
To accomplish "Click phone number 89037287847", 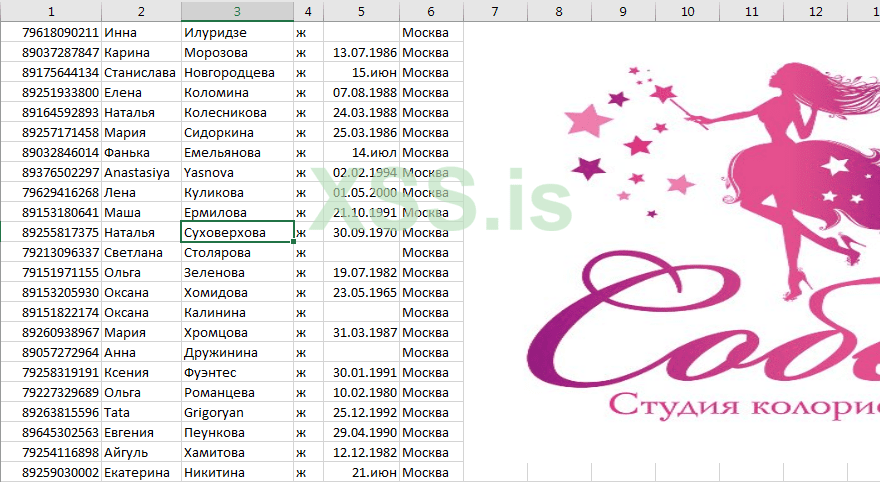I will coord(51,53).
